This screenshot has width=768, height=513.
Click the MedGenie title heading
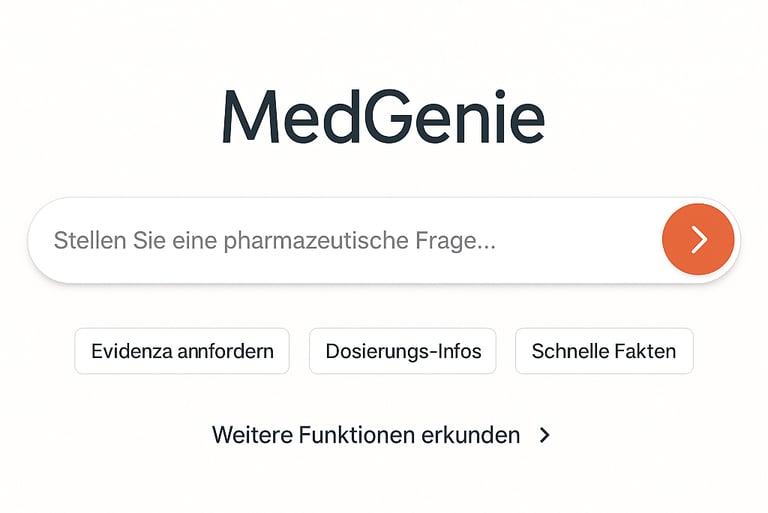coord(383,118)
